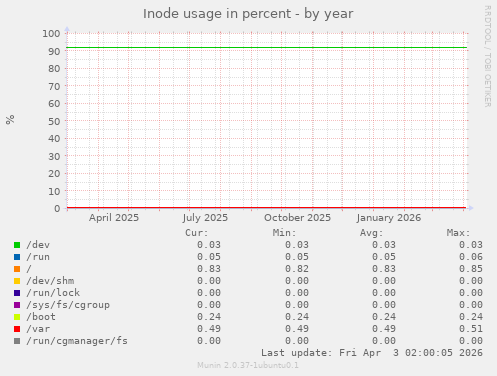
Task: Click the 'Cur:' column header
Action: pos(197,233)
